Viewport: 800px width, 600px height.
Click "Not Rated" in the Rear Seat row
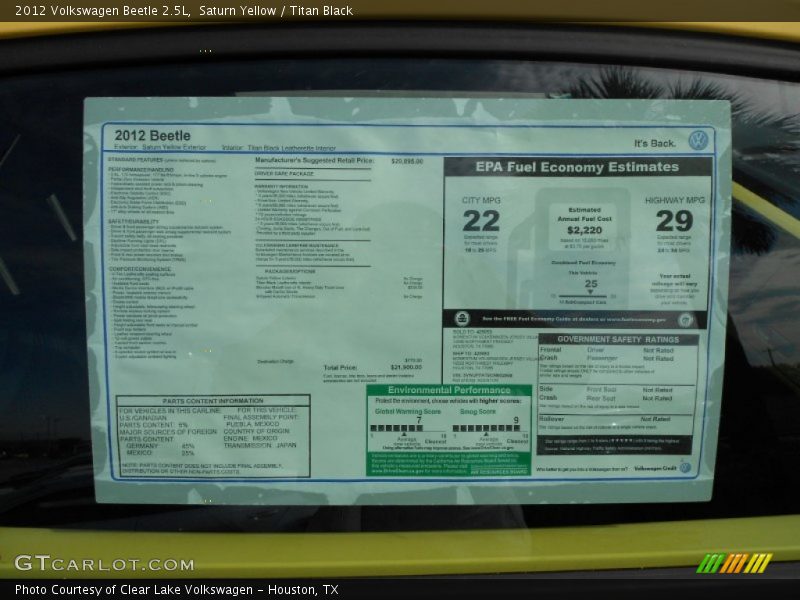[657, 398]
